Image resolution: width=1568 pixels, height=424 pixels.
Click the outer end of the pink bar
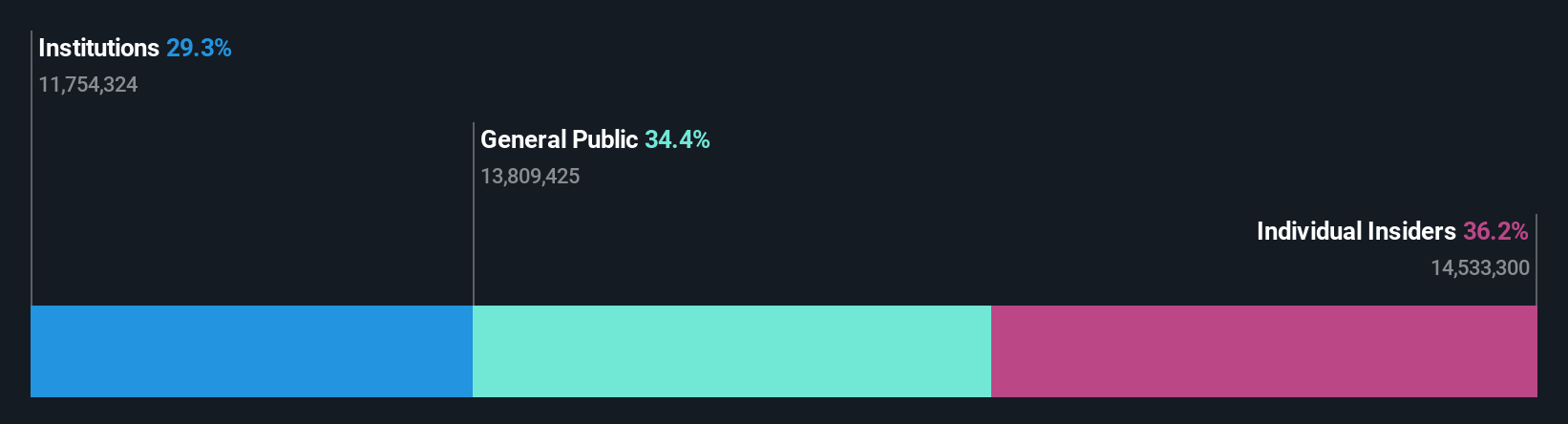click(1536, 351)
